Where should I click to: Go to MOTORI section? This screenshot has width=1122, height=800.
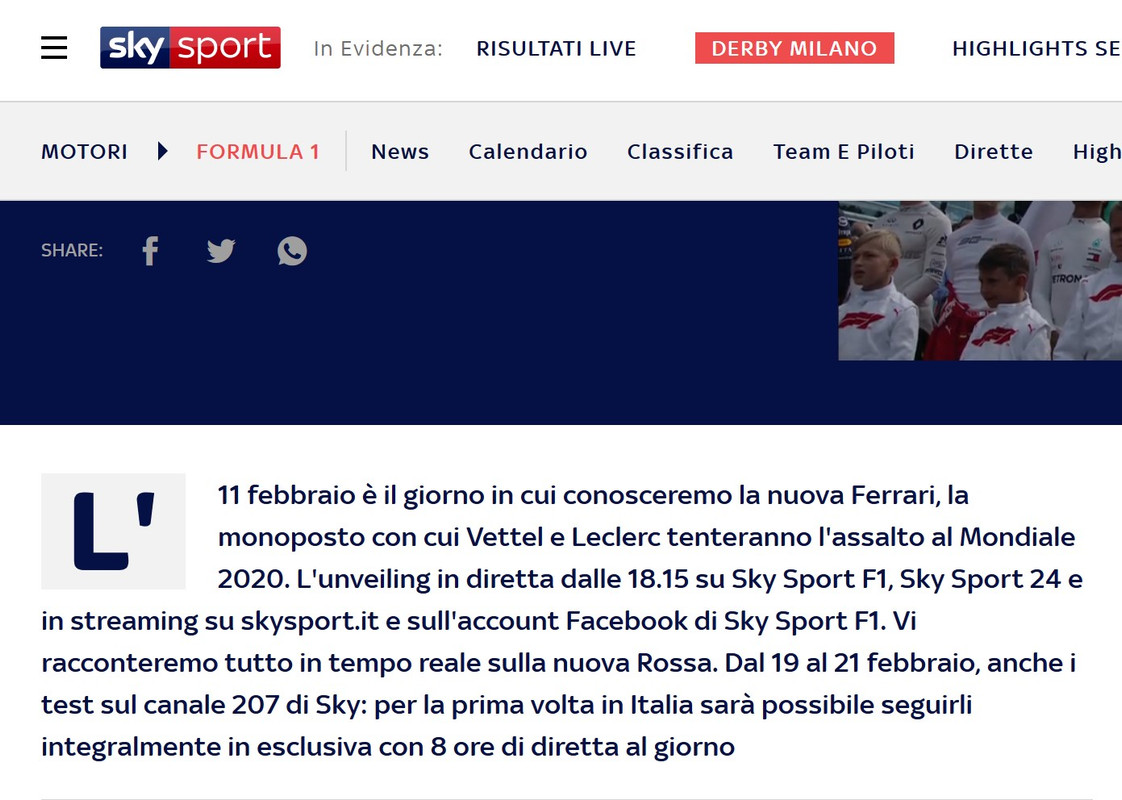pos(84,152)
